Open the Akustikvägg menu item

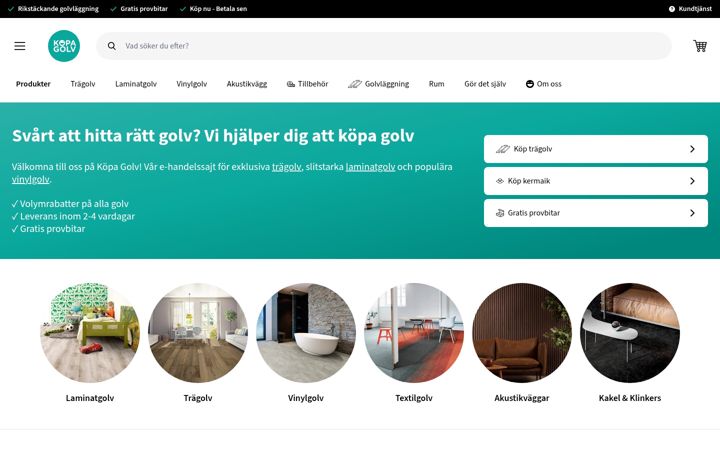[x=247, y=84]
